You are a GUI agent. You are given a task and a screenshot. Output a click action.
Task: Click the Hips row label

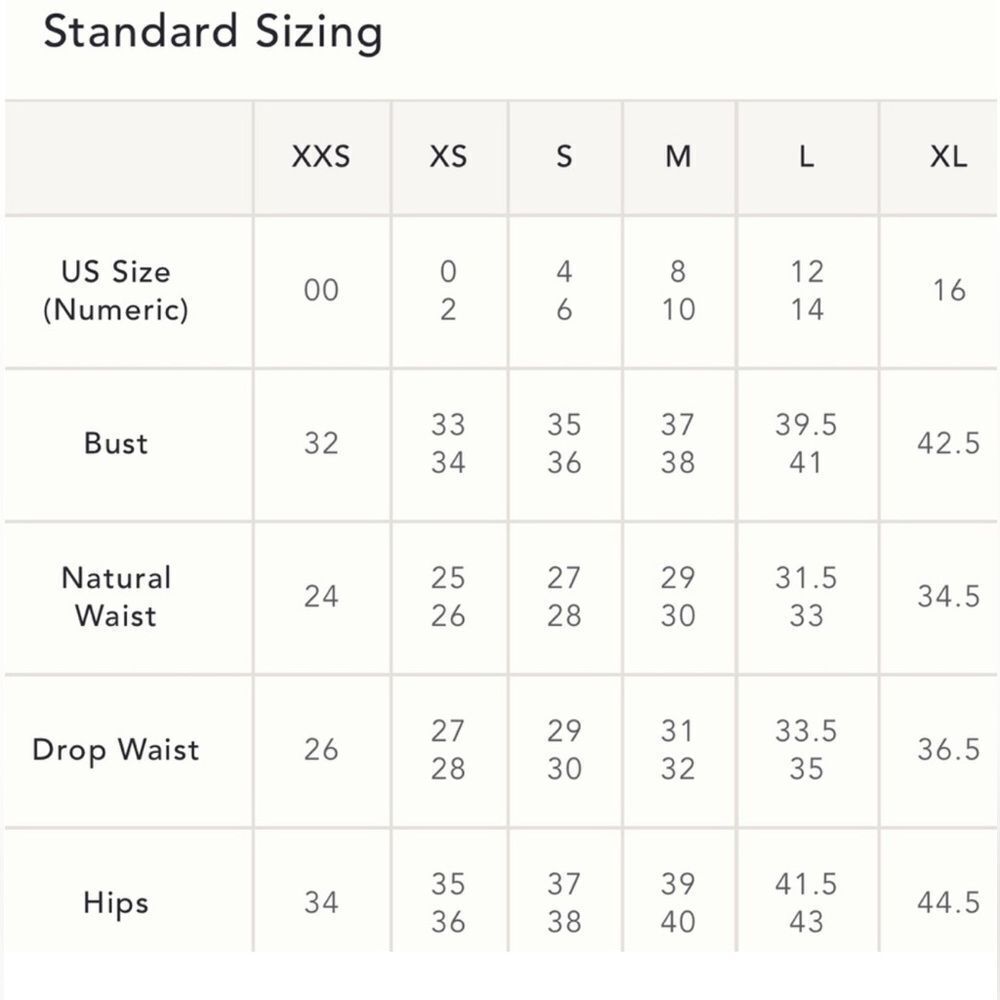click(116, 902)
